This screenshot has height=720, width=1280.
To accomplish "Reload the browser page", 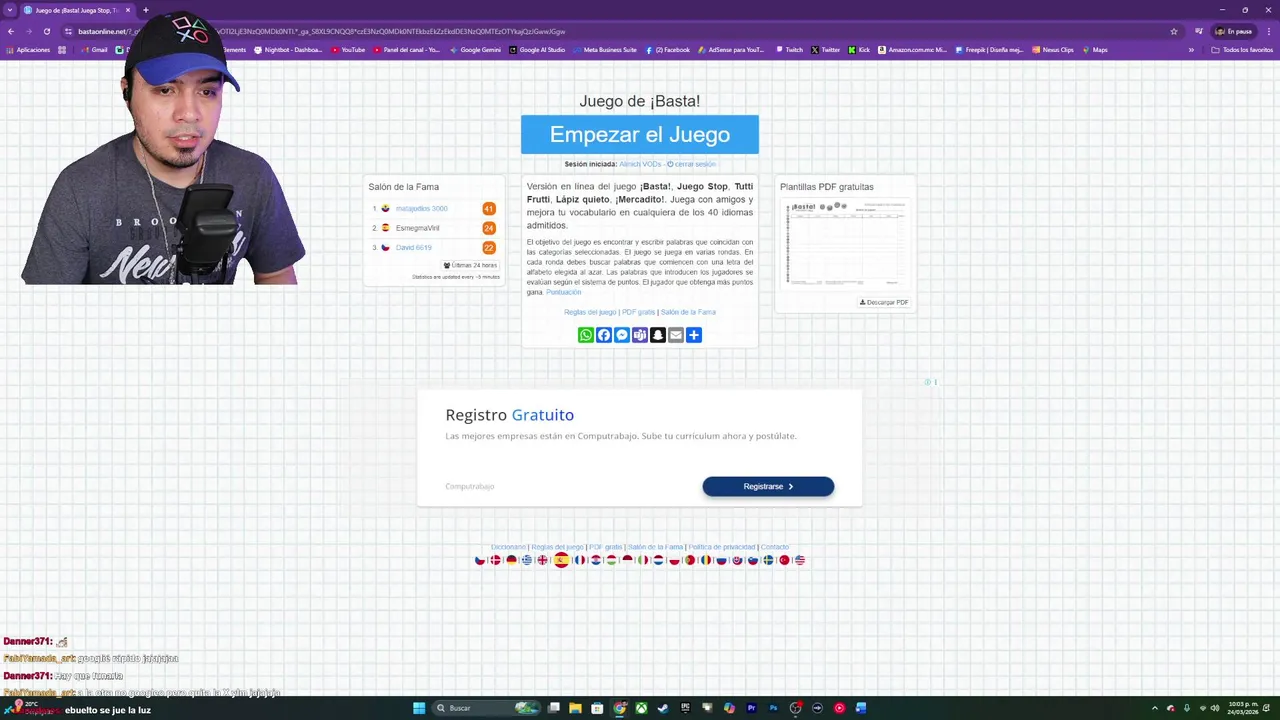I will (47, 31).
